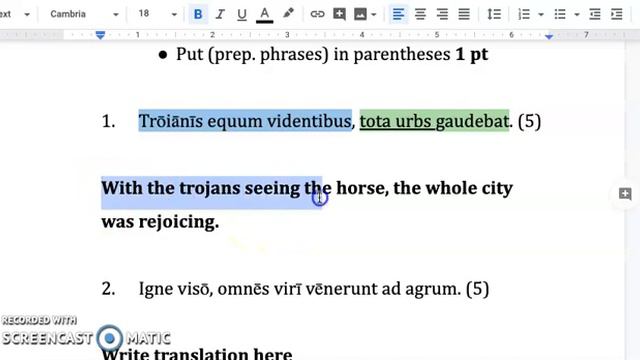Click the insert image icon
640x360 pixels.
point(360,14)
